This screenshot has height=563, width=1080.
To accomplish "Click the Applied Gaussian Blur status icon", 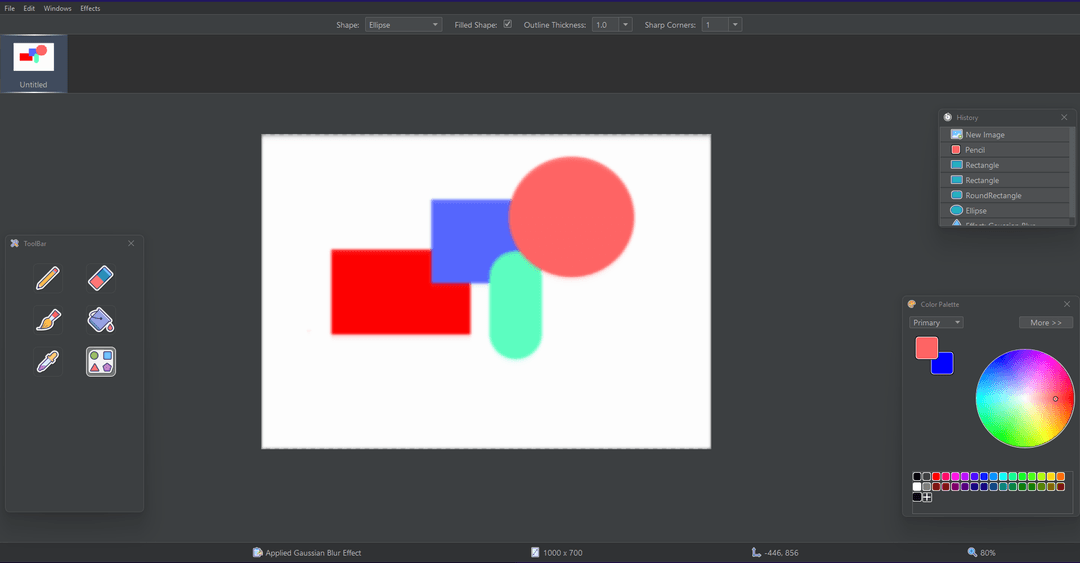I will pyautogui.click(x=258, y=552).
